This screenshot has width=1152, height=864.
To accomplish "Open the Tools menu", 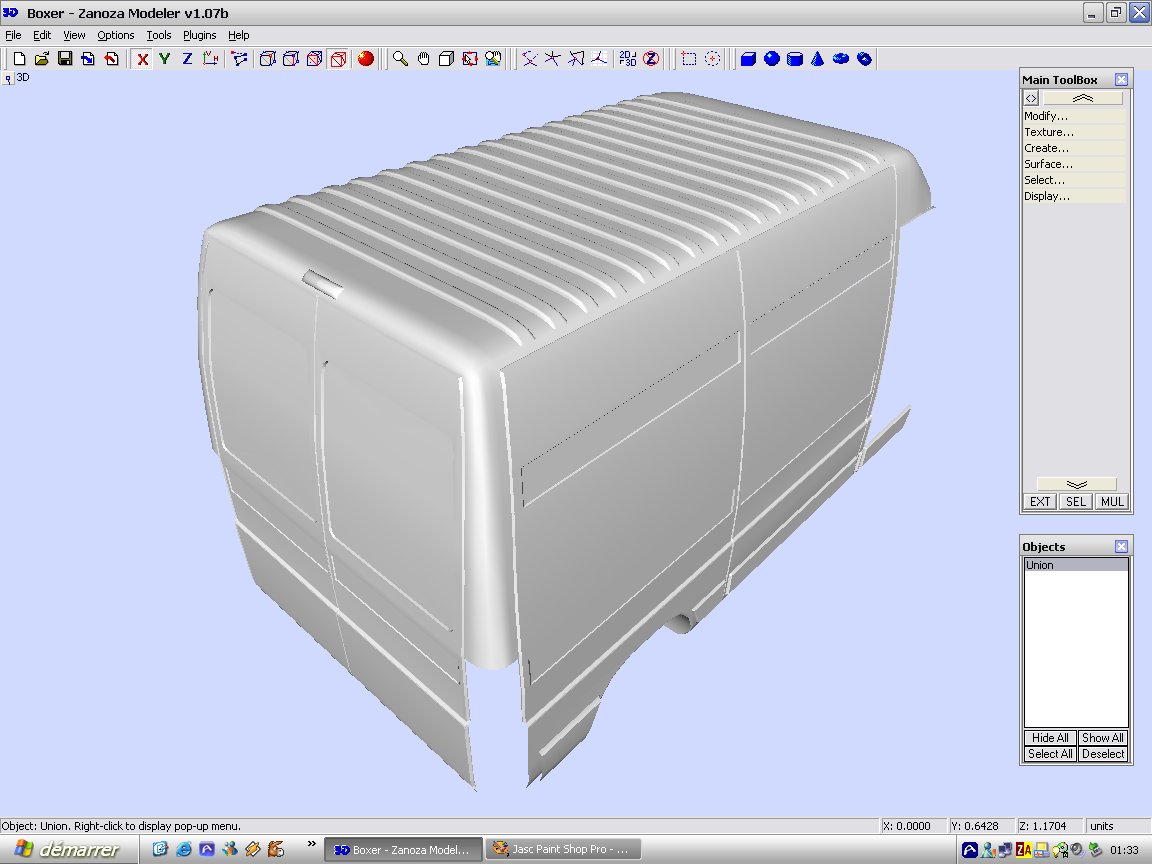I will pyautogui.click(x=158, y=35).
